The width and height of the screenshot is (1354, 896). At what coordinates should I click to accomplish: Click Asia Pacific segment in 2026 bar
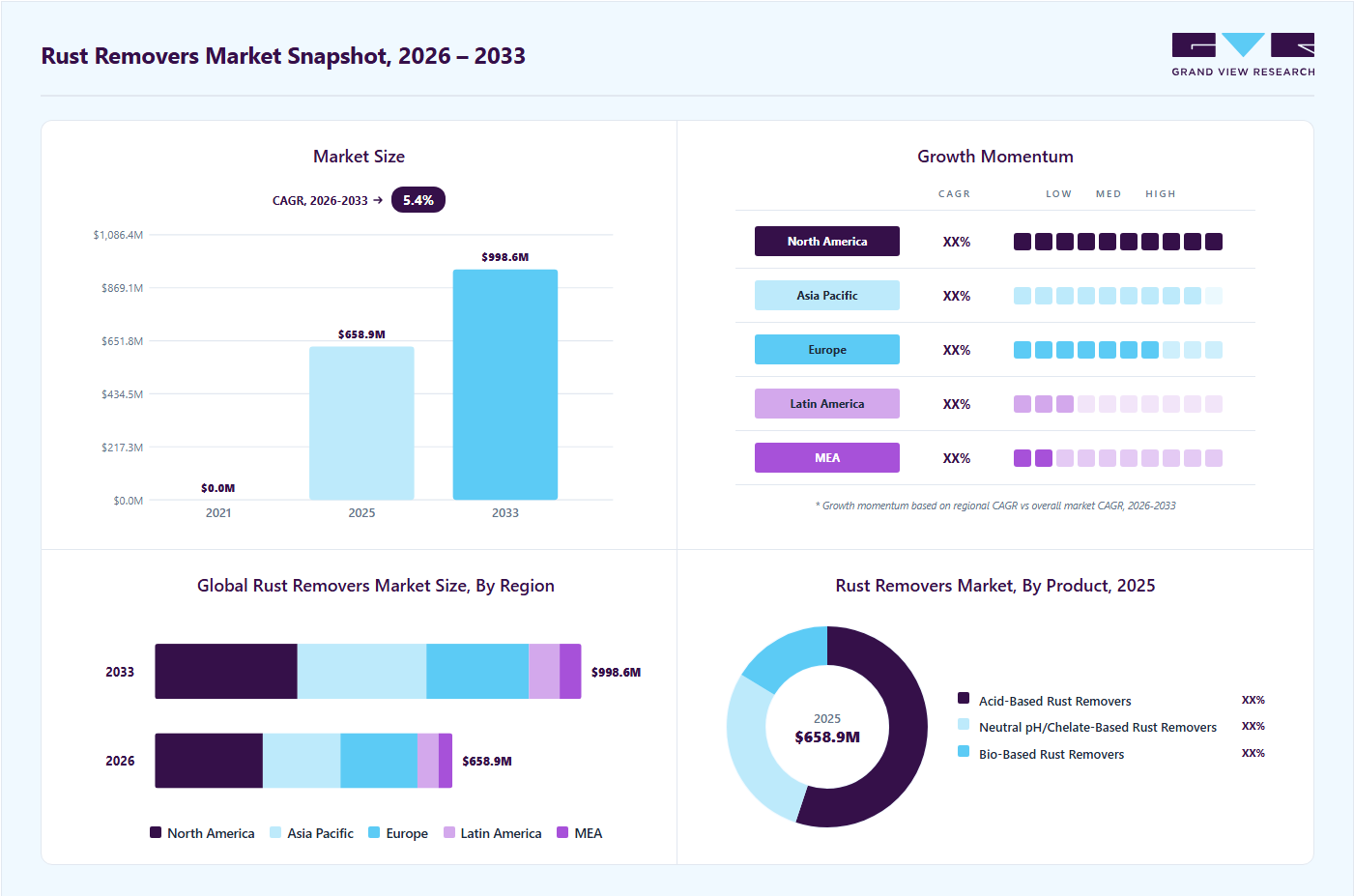[302, 761]
